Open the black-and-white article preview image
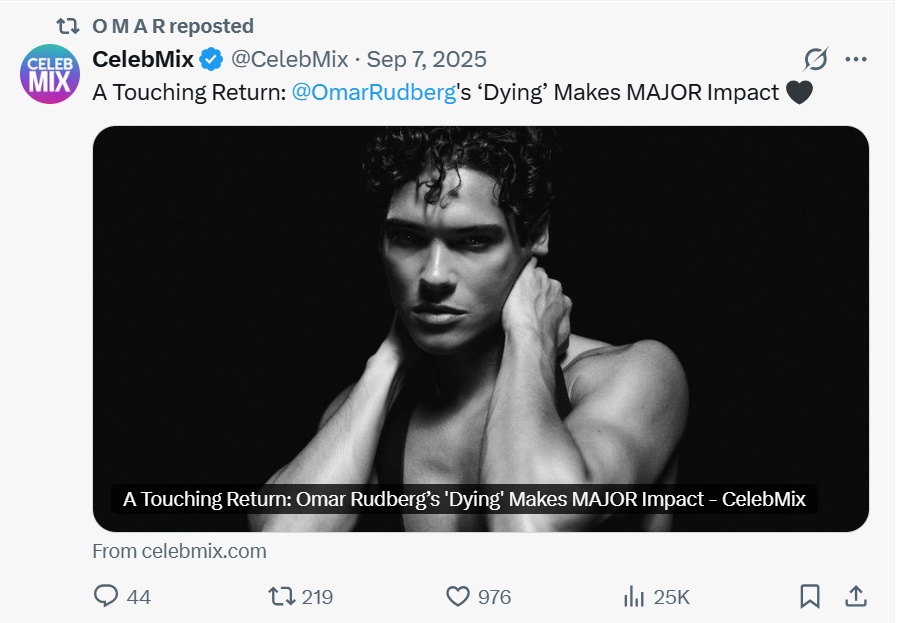The height and width of the screenshot is (623, 898). point(480,300)
